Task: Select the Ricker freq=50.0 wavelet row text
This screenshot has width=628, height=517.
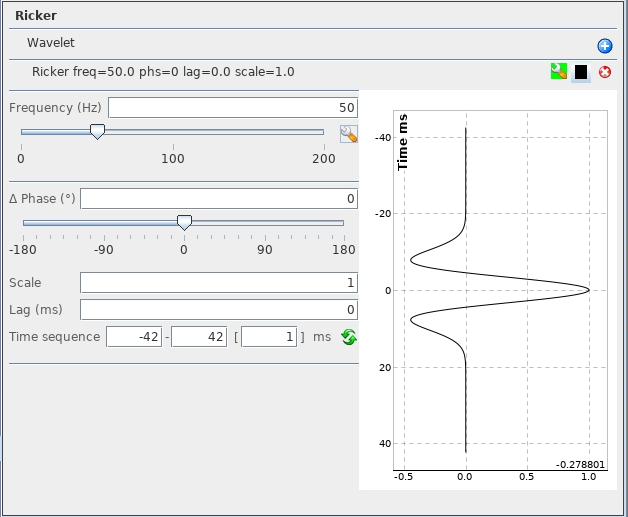Action: pos(163,72)
